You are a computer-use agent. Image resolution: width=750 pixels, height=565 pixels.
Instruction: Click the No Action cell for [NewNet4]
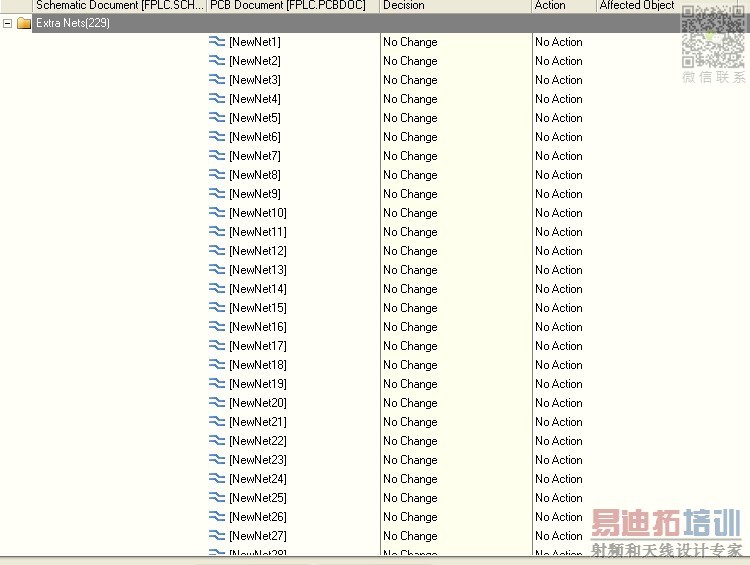[559, 99]
